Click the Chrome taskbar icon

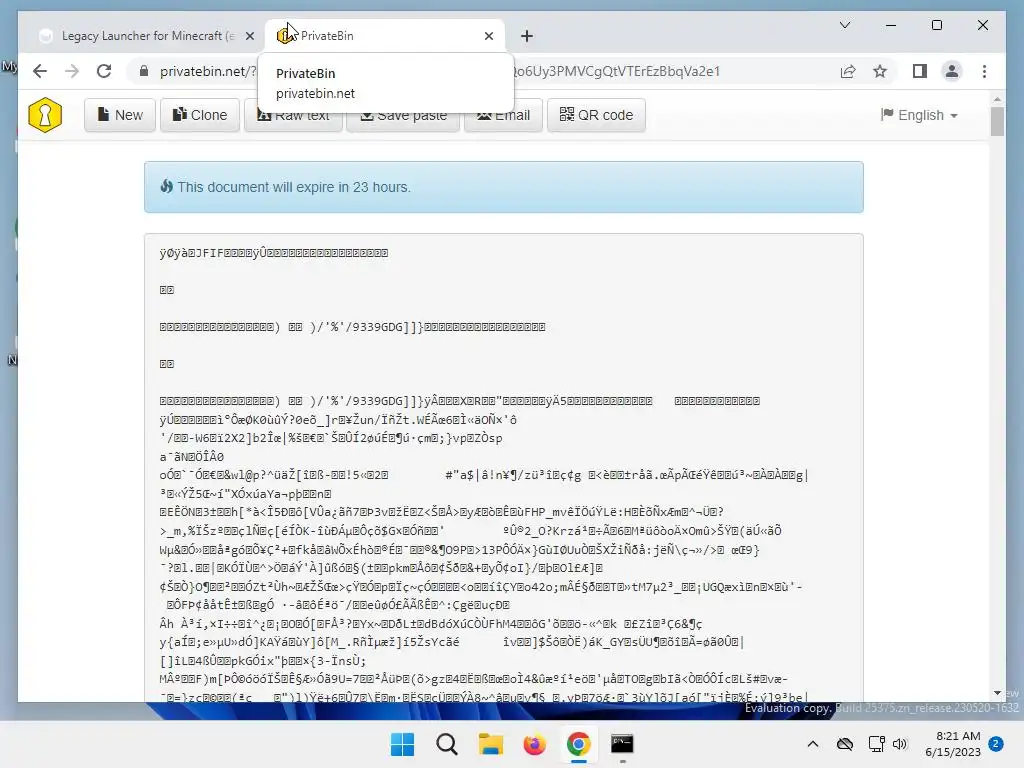pyautogui.click(x=579, y=744)
